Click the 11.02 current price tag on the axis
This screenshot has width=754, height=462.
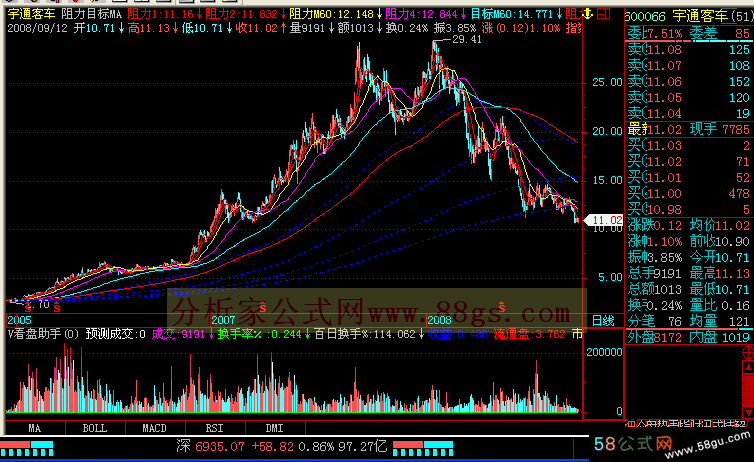(x=604, y=220)
